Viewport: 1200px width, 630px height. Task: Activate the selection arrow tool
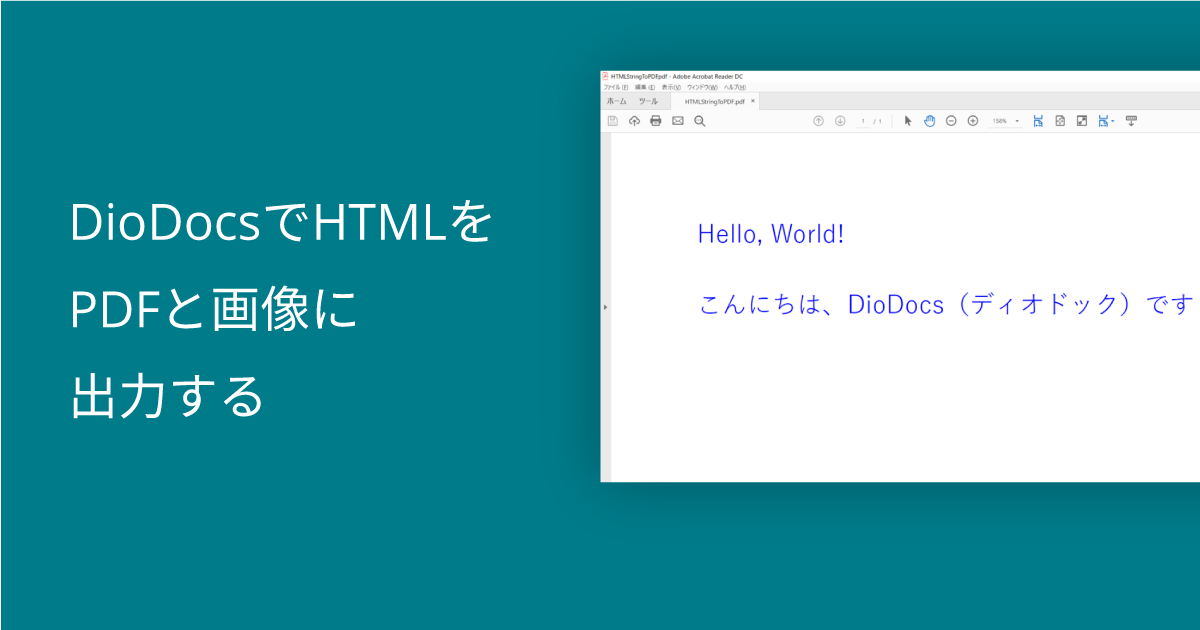(x=909, y=121)
